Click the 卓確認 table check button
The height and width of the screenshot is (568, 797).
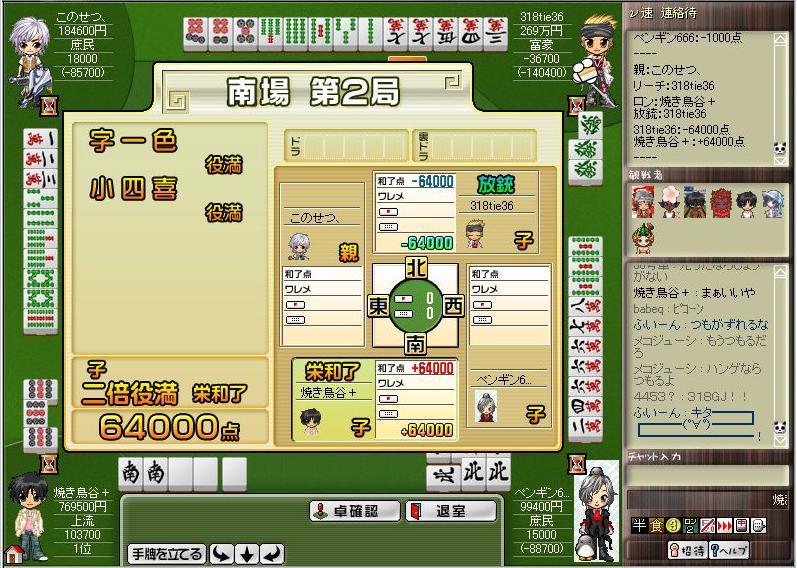(355, 511)
